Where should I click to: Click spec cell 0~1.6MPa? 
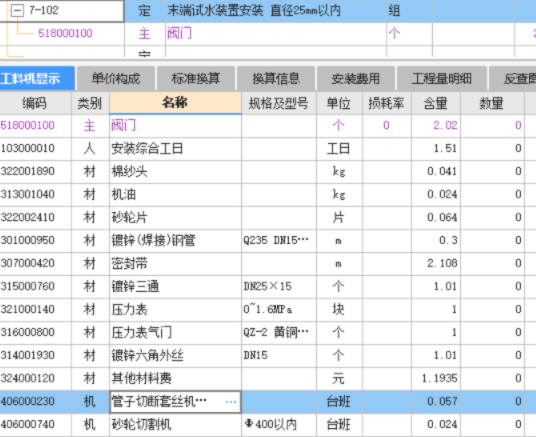pos(279,309)
